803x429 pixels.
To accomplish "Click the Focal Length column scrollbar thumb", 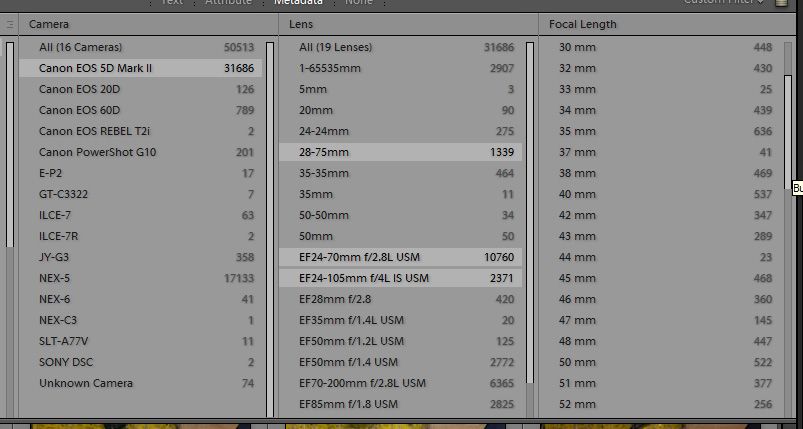I will (788, 132).
